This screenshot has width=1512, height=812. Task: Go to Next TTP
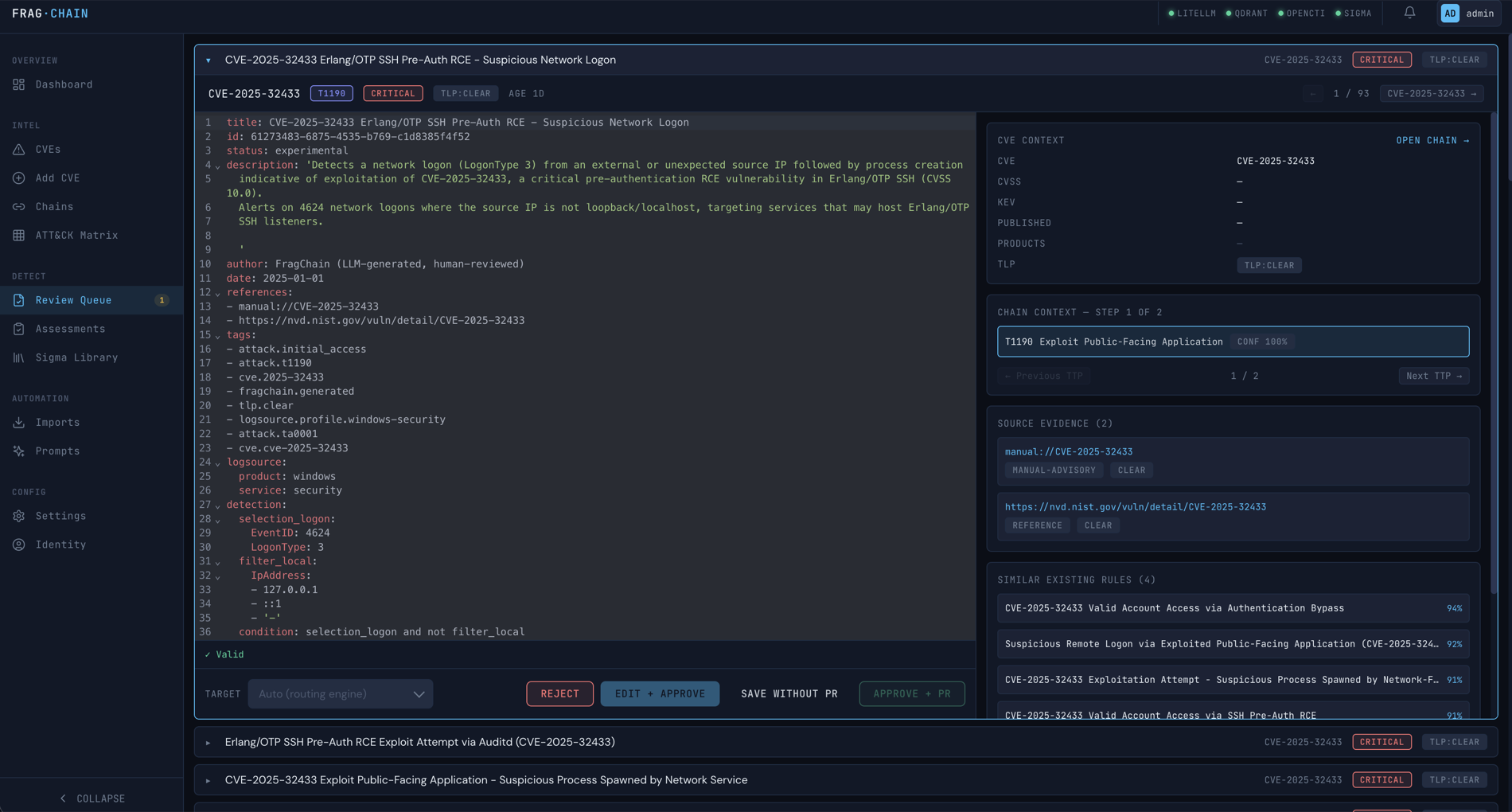tap(1434, 376)
